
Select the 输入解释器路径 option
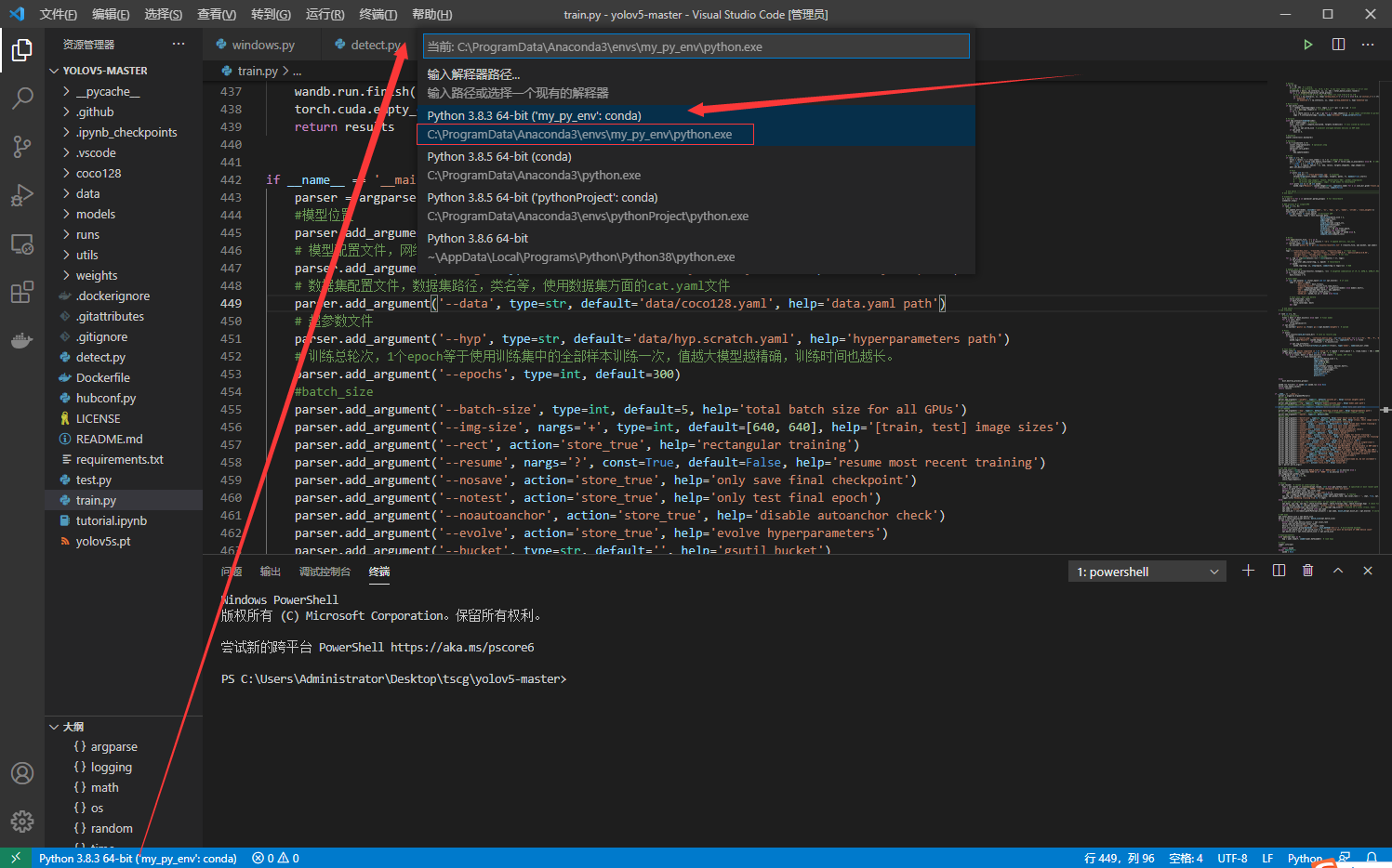[x=697, y=84]
